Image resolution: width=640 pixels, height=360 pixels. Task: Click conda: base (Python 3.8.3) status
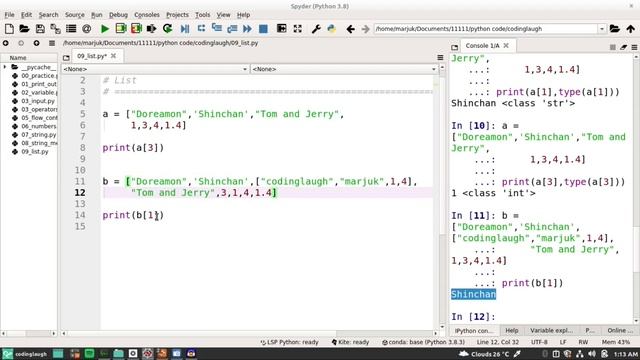tap(423, 342)
